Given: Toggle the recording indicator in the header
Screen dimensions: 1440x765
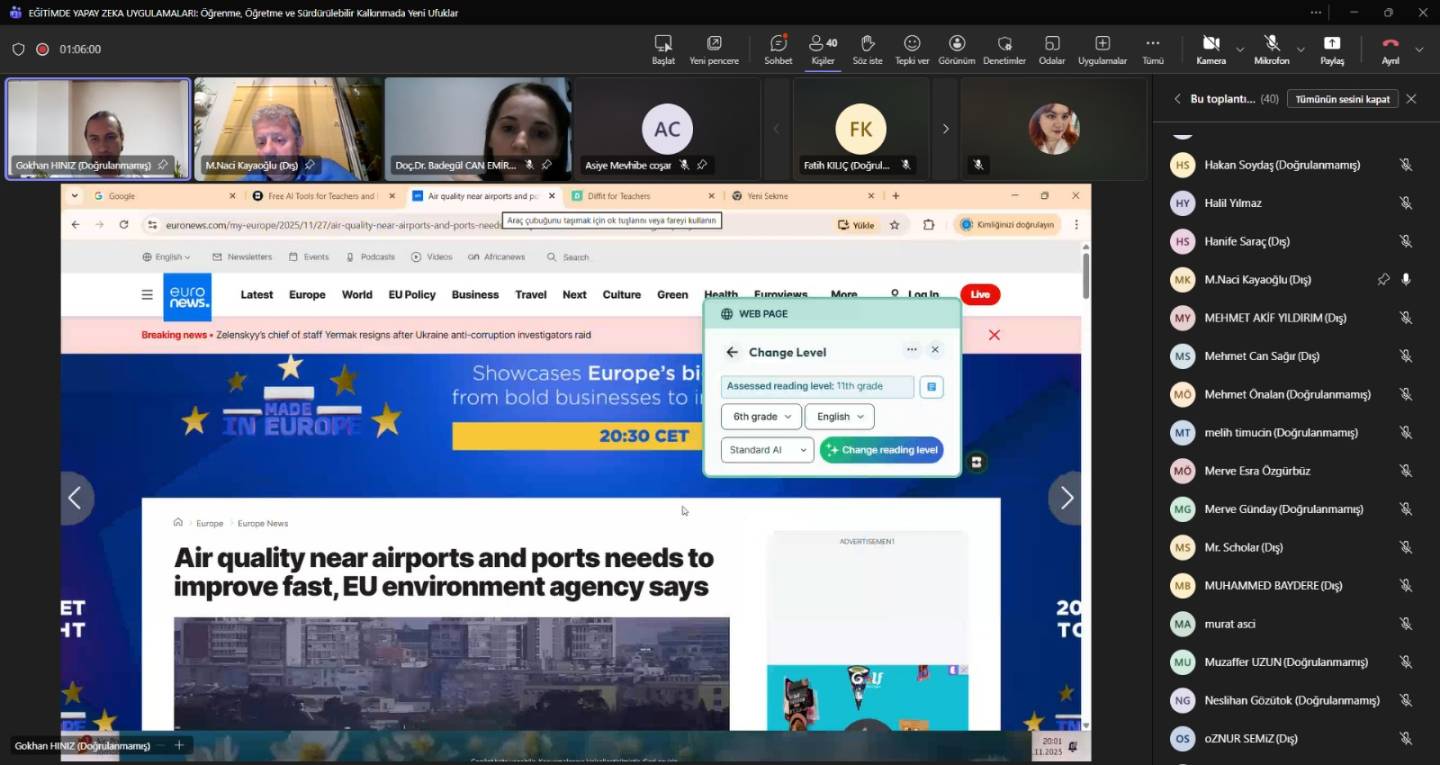Looking at the screenshot, I should pyautogui.click(x=43, y=49).
